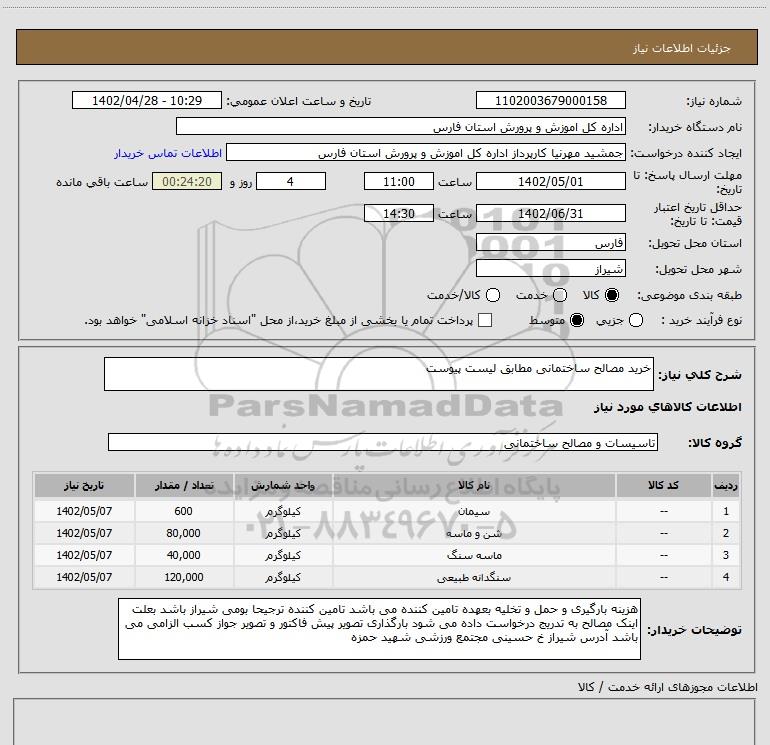Click the delivery city field شیراز
770x745 pixels.
click(550, 269)
